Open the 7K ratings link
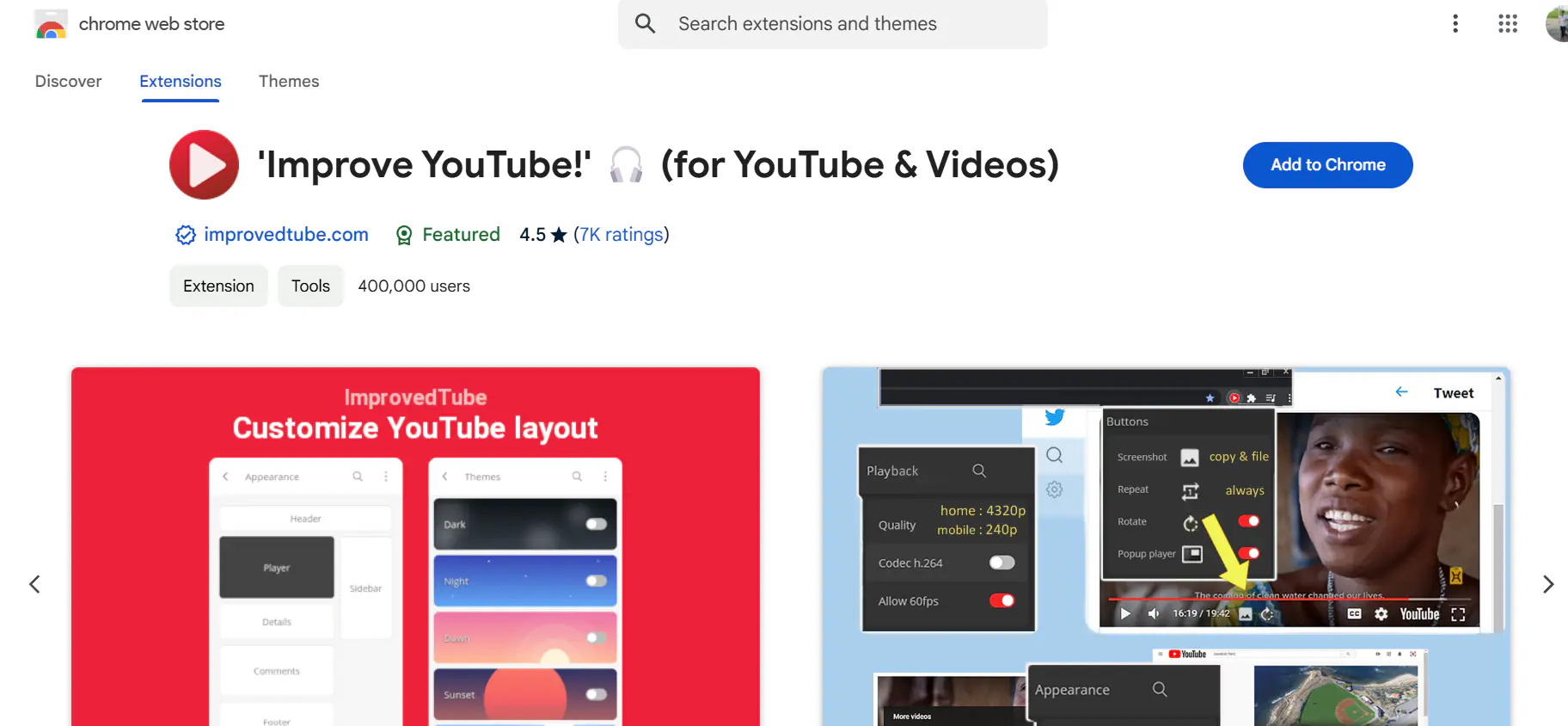 click(x=622, y=234)
